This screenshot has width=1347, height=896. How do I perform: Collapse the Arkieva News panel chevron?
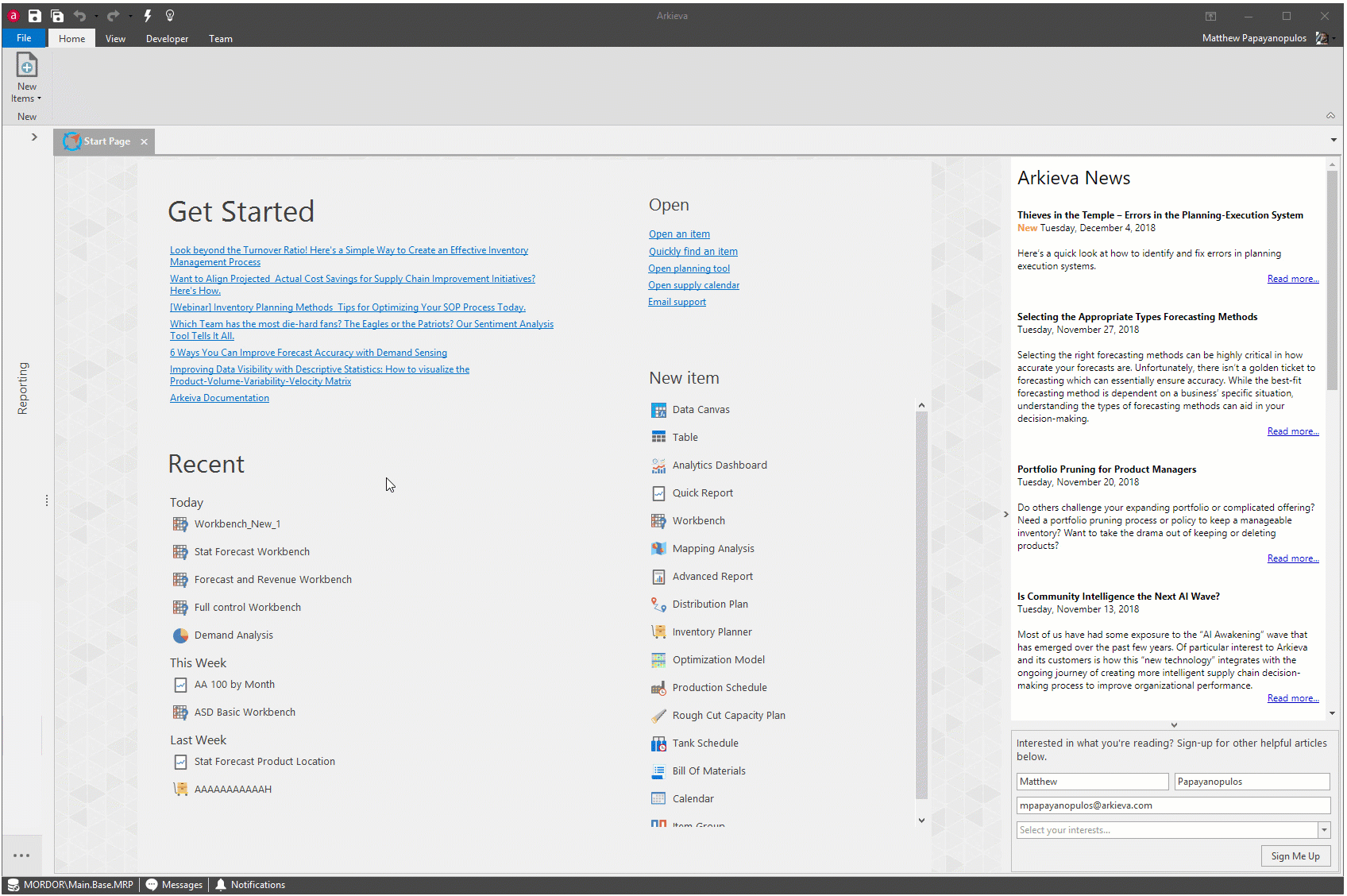pyautogui.click(x=1006, y=515)
